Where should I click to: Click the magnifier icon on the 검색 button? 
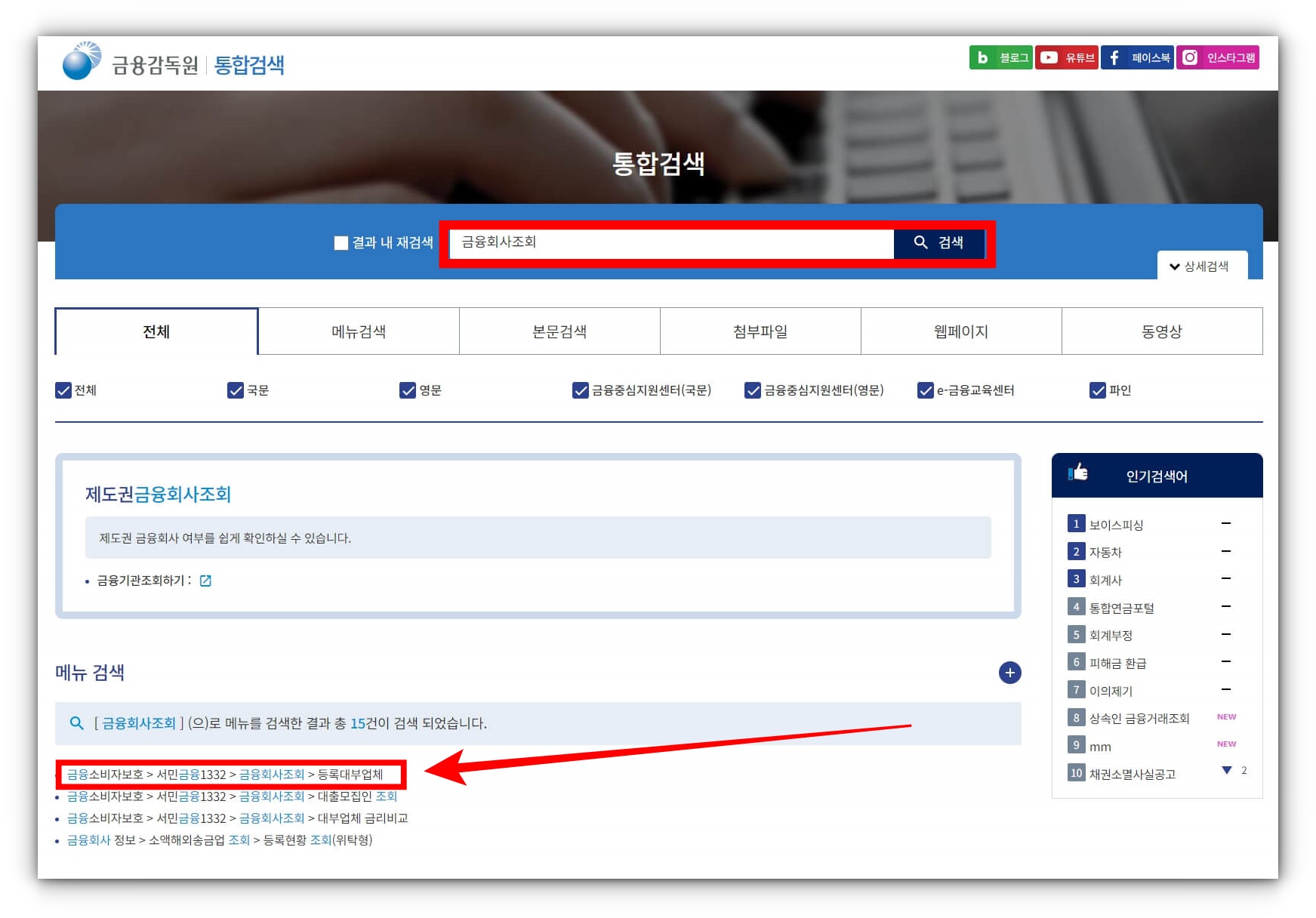(920, 243)
